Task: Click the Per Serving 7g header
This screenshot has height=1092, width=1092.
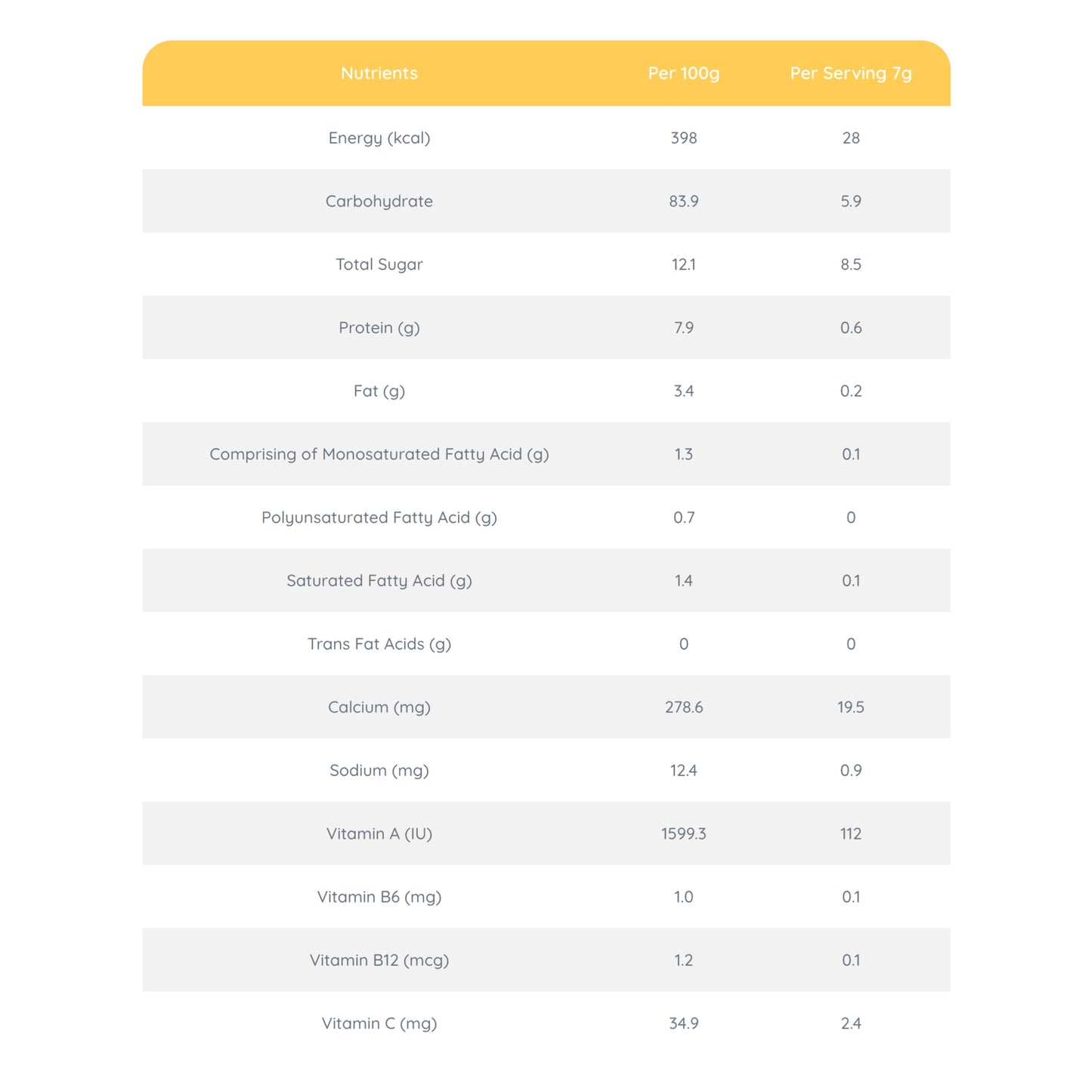Action: coord(850,73)
